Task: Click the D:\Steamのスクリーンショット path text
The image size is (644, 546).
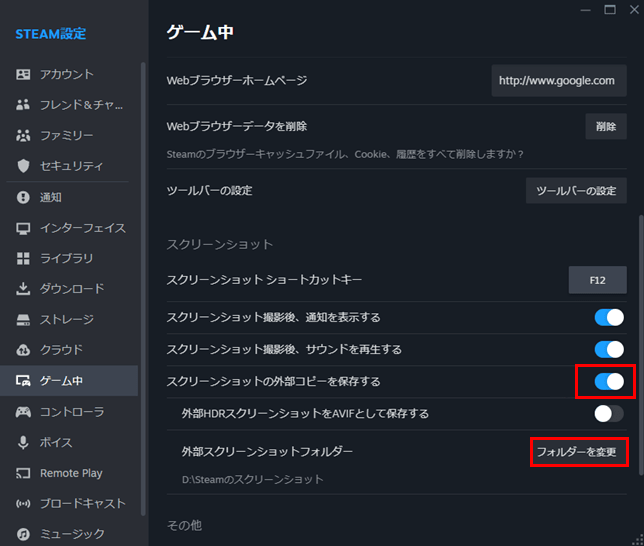Action: [x=253, y=479]
